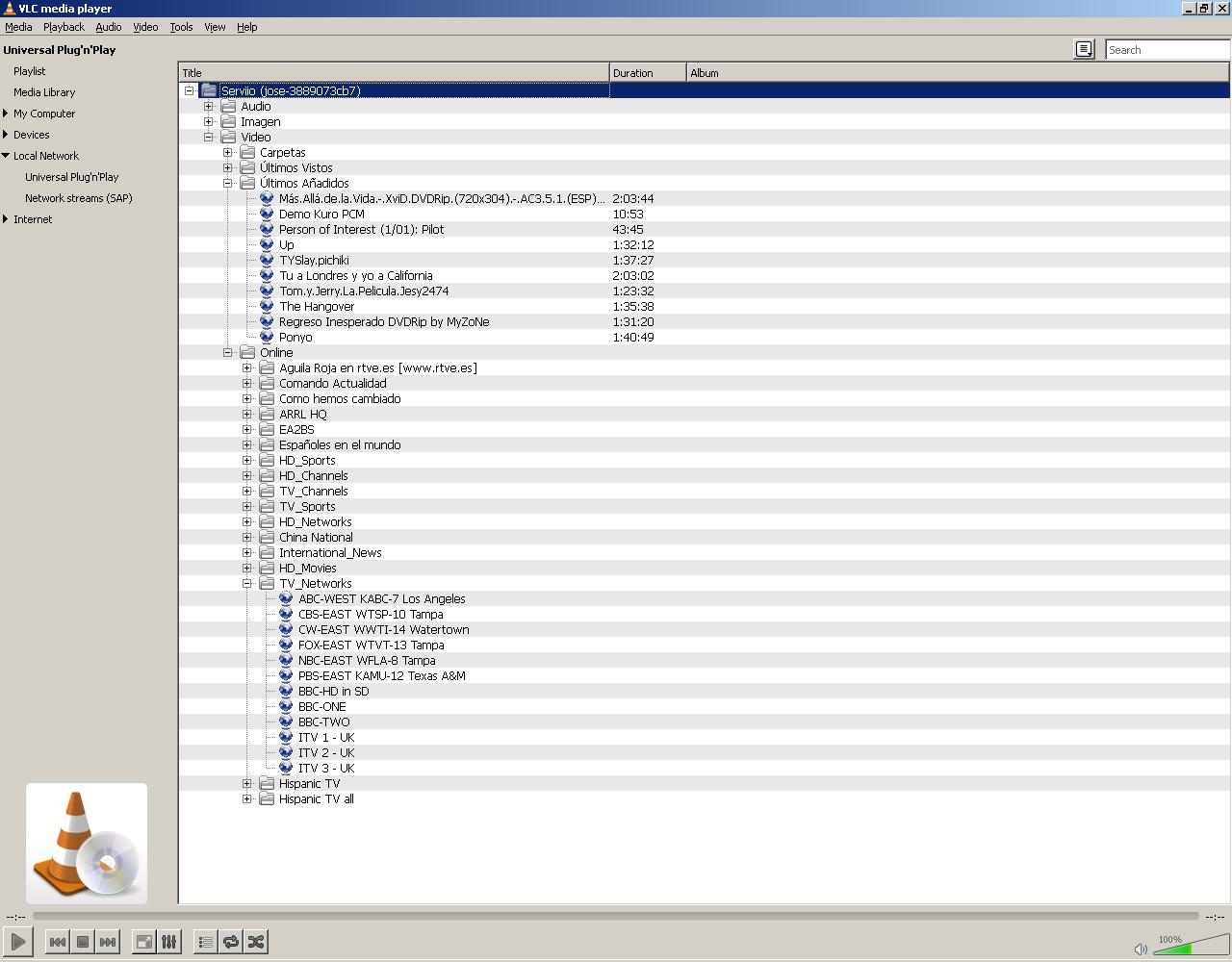
Task: Click the media icon for The Hangover
Action: coord(267,306)
